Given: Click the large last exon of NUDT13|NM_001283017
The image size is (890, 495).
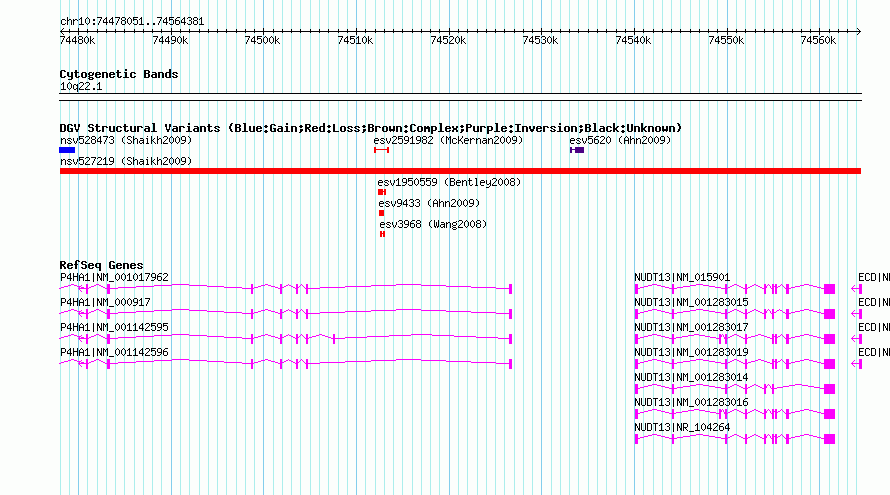Looking at the screenshot, I should tap(829, 339).
